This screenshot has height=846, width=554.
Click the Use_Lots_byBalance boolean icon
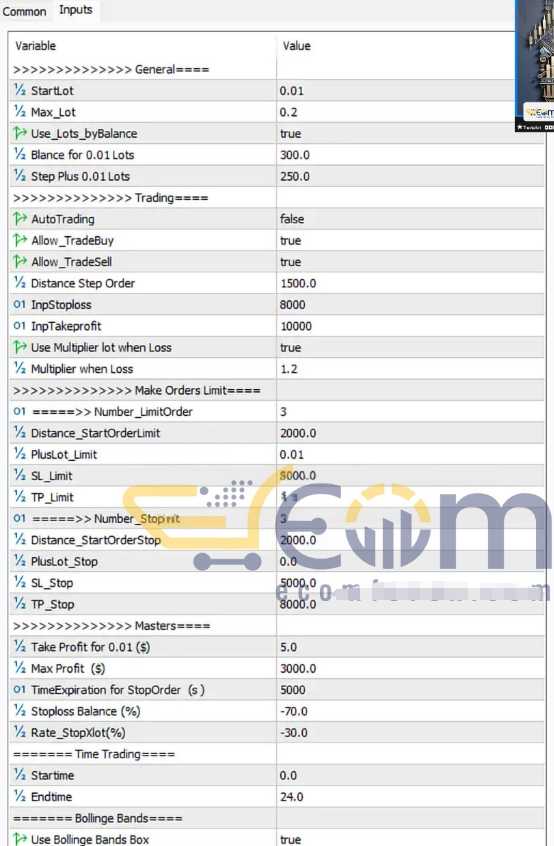pos(20,133)
